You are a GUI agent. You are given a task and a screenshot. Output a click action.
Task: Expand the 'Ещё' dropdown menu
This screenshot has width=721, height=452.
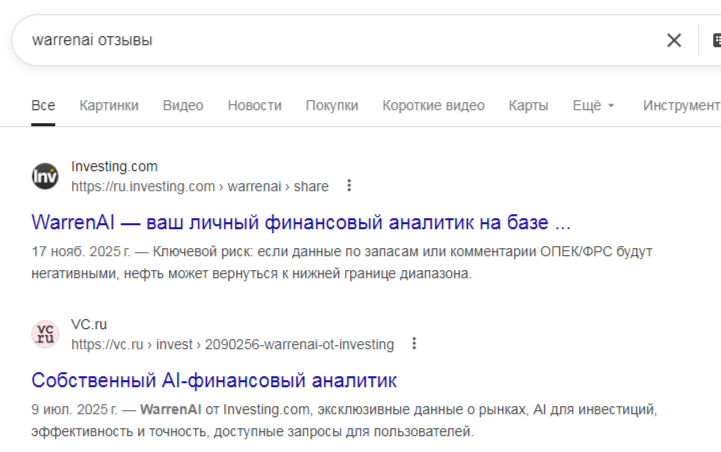(593, 105)
